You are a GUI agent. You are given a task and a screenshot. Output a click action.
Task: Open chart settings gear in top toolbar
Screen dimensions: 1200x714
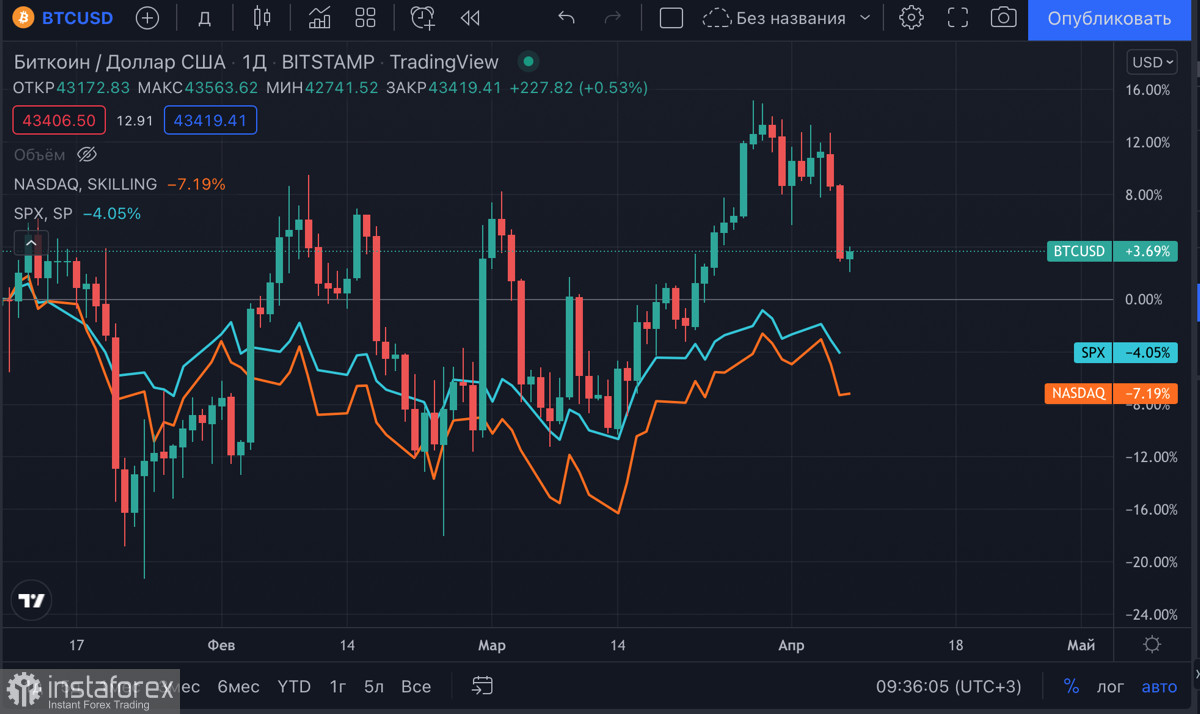[911, 18]
